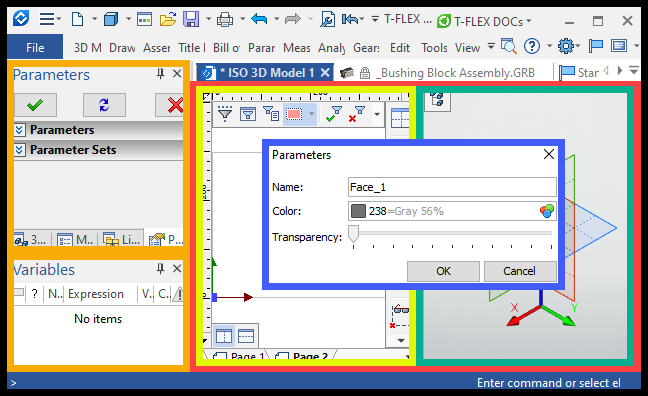Click the red rectangle selector icon
The image size is (648, 396).
pyautogui.click(x=294, y=114)
